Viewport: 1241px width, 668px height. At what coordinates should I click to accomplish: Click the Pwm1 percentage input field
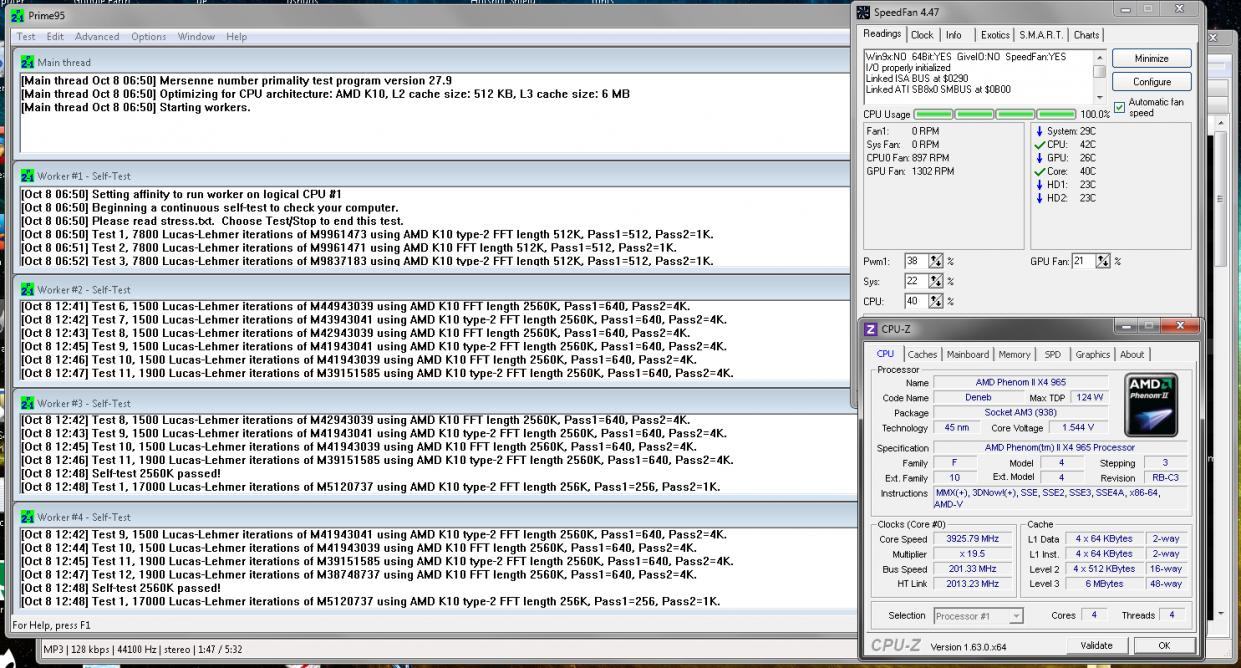(916, 261)
